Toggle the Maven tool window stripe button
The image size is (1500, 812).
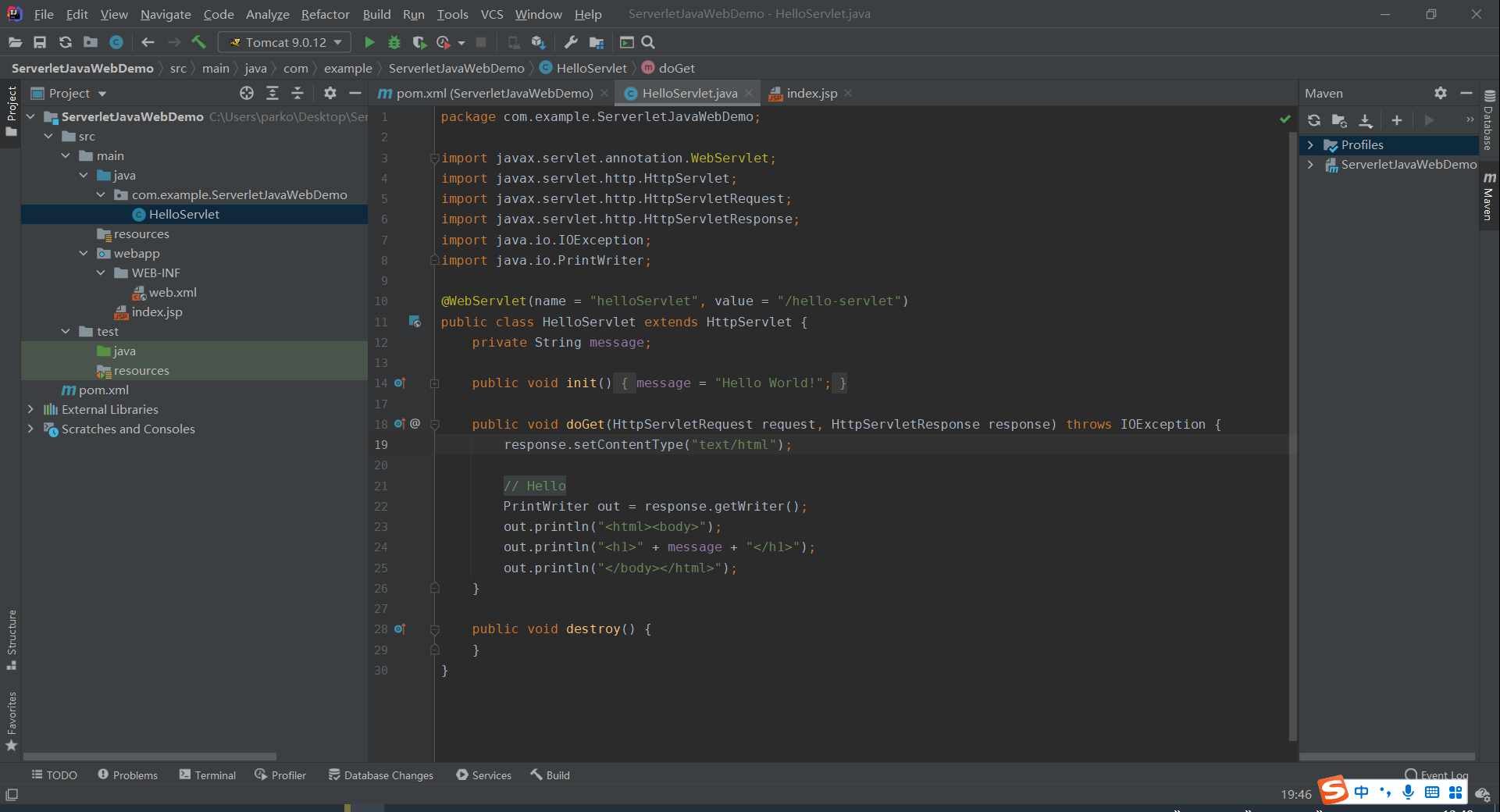1489,197
